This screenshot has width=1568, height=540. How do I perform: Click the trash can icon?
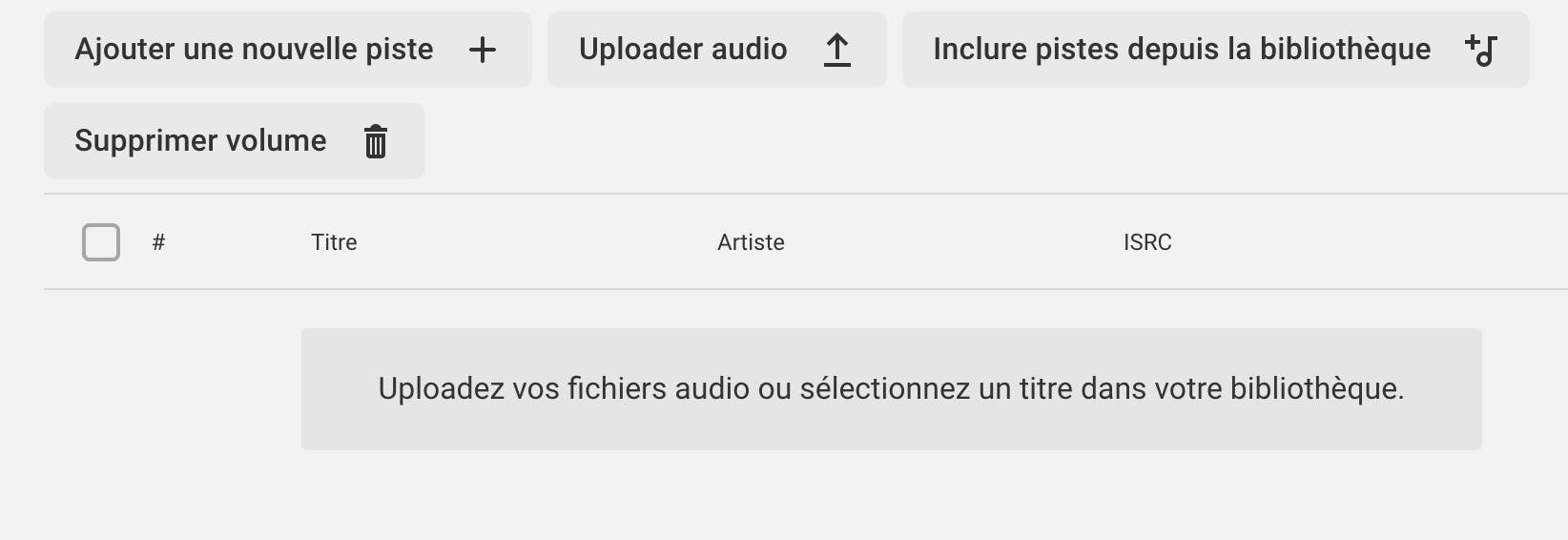(x=376, y=141)
